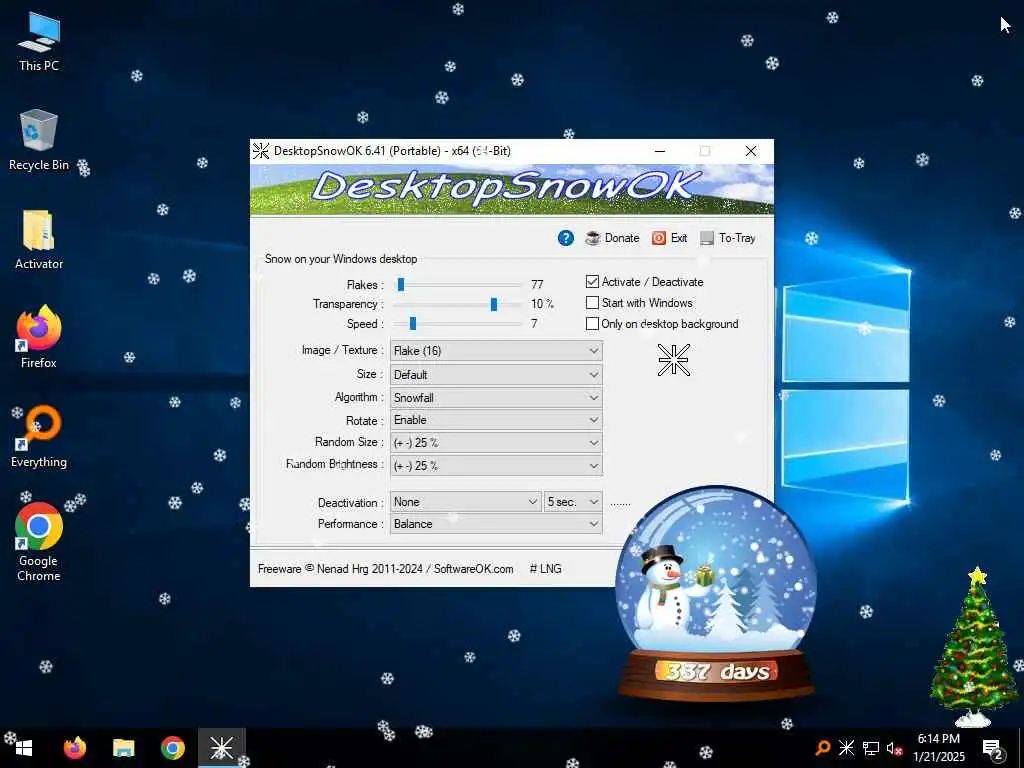Viewport: 1024px width, 768px height.
Task: Launch Firefox from the taskbar
Action: point(74,748)
